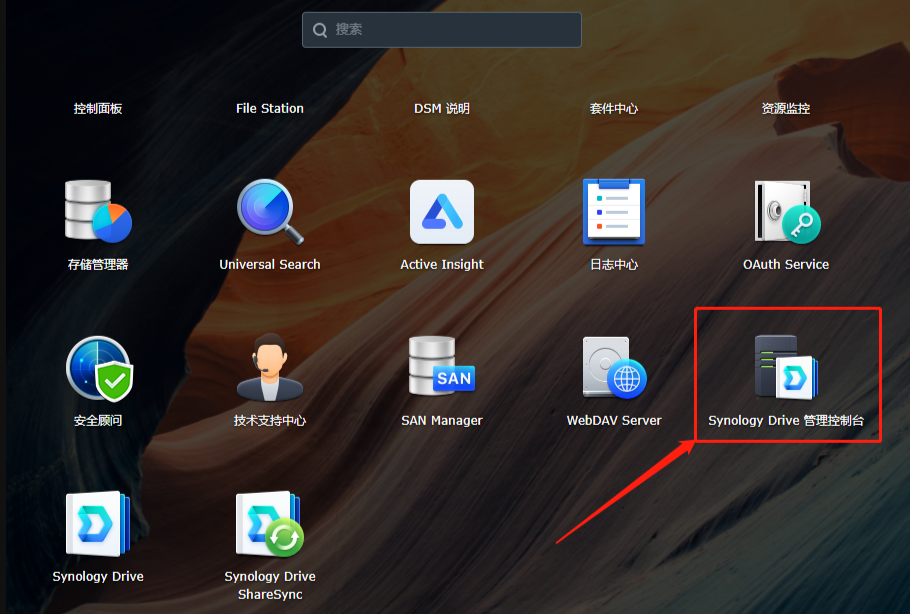Open DSM 说明 help label
Image resolution: width=910 pixels, height=614 pixels.
pyautogui.click(x=442, y=108)
